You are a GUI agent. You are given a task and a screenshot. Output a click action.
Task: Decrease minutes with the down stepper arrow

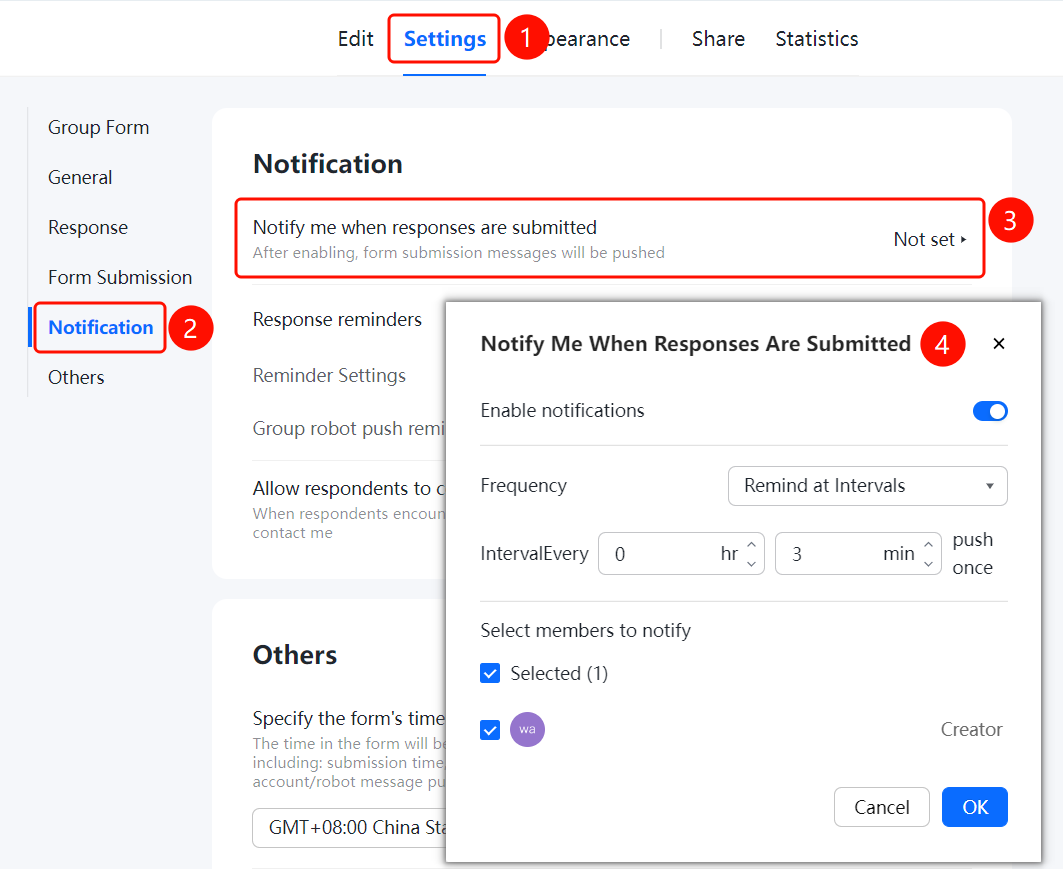click(928, 563)
